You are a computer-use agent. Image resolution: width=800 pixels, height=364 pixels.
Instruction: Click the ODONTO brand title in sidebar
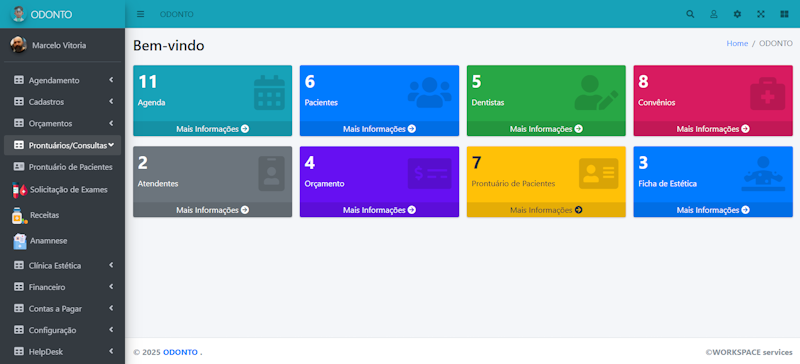pos(51,14)
